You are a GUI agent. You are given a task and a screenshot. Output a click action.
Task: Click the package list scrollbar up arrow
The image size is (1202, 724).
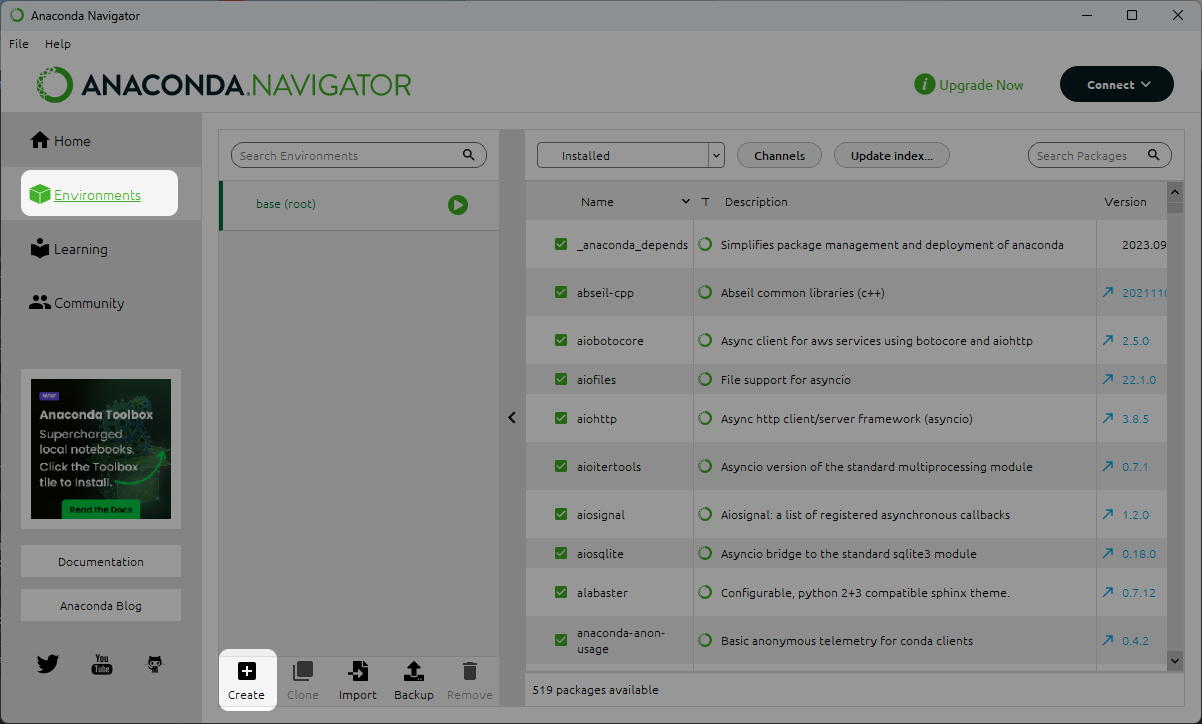(x=1175, y=190)
